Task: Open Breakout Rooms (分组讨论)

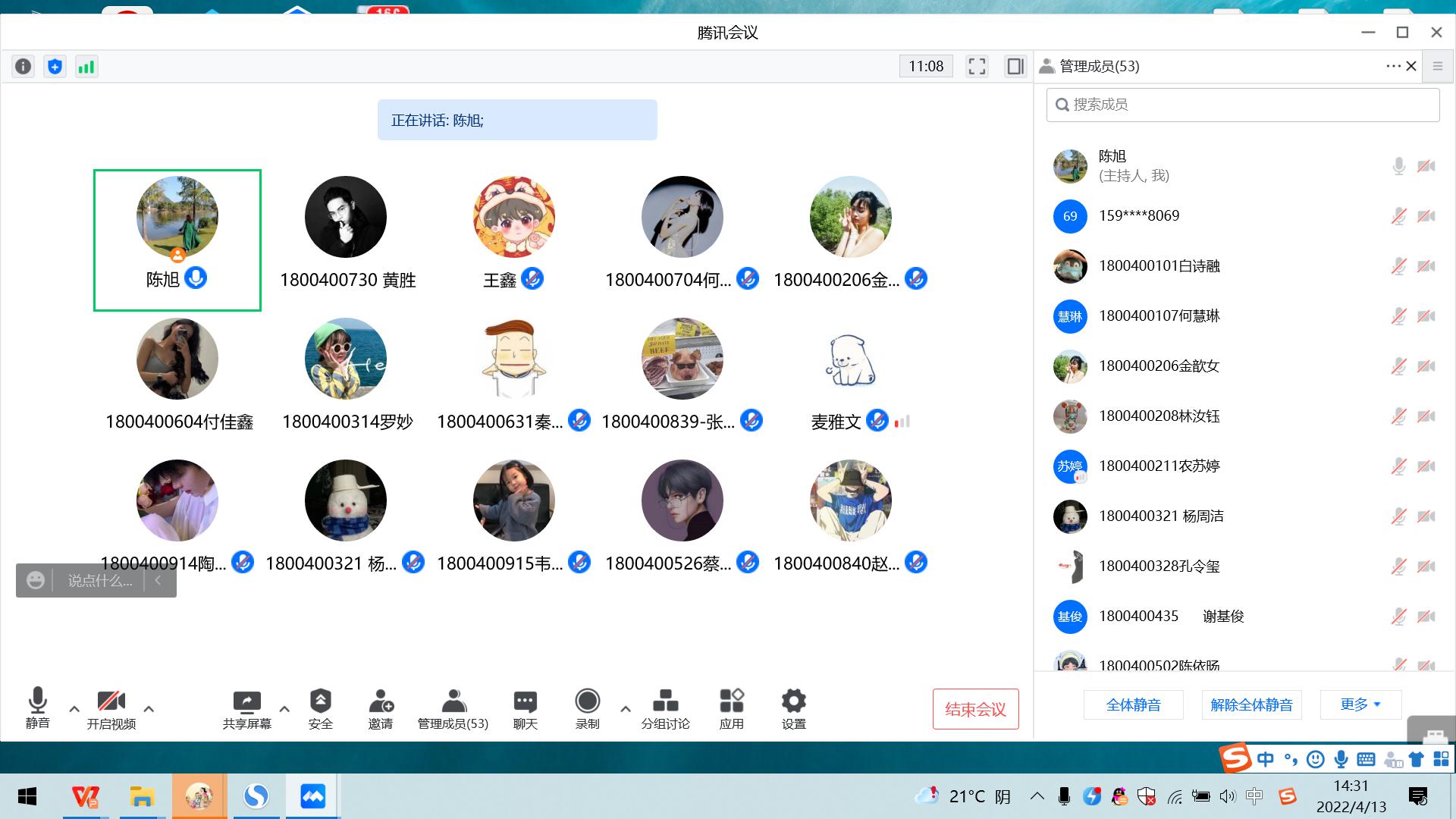Action: click(665, 709)
